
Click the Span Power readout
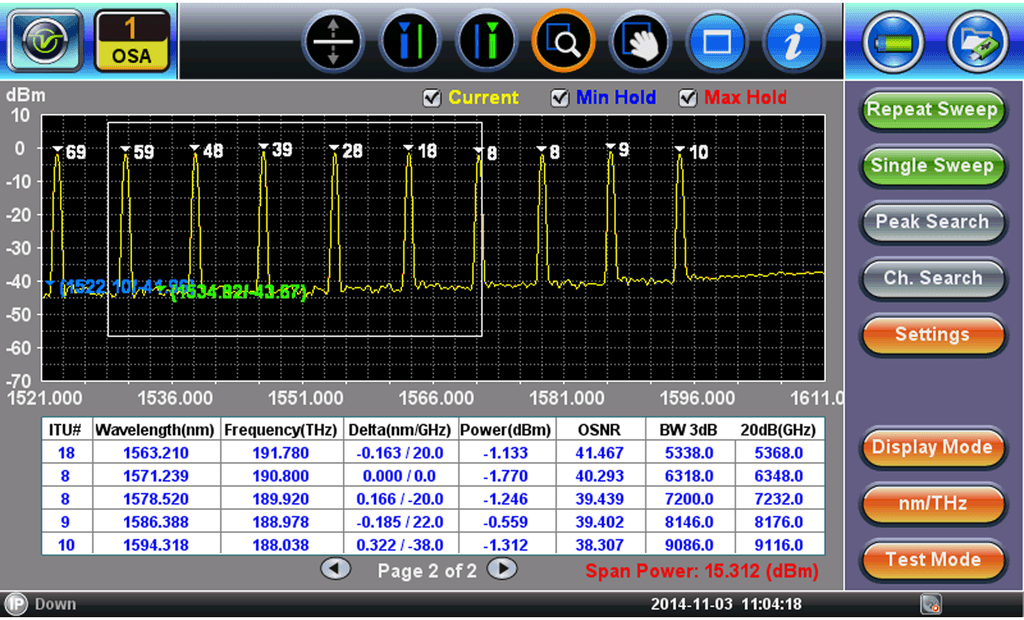(x=701, y=571)
